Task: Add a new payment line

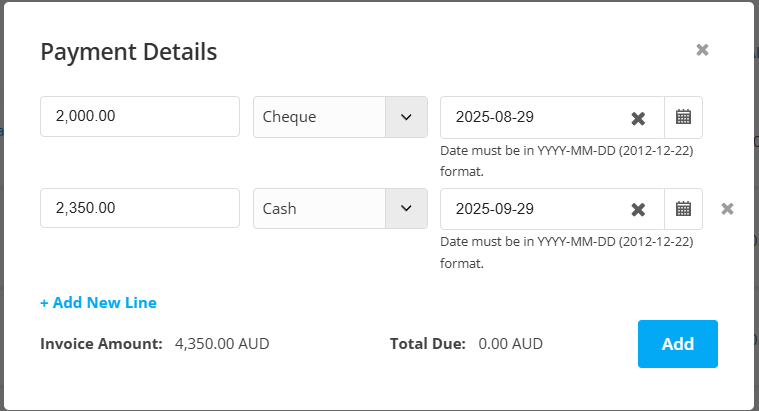Action: click(98, 303)
